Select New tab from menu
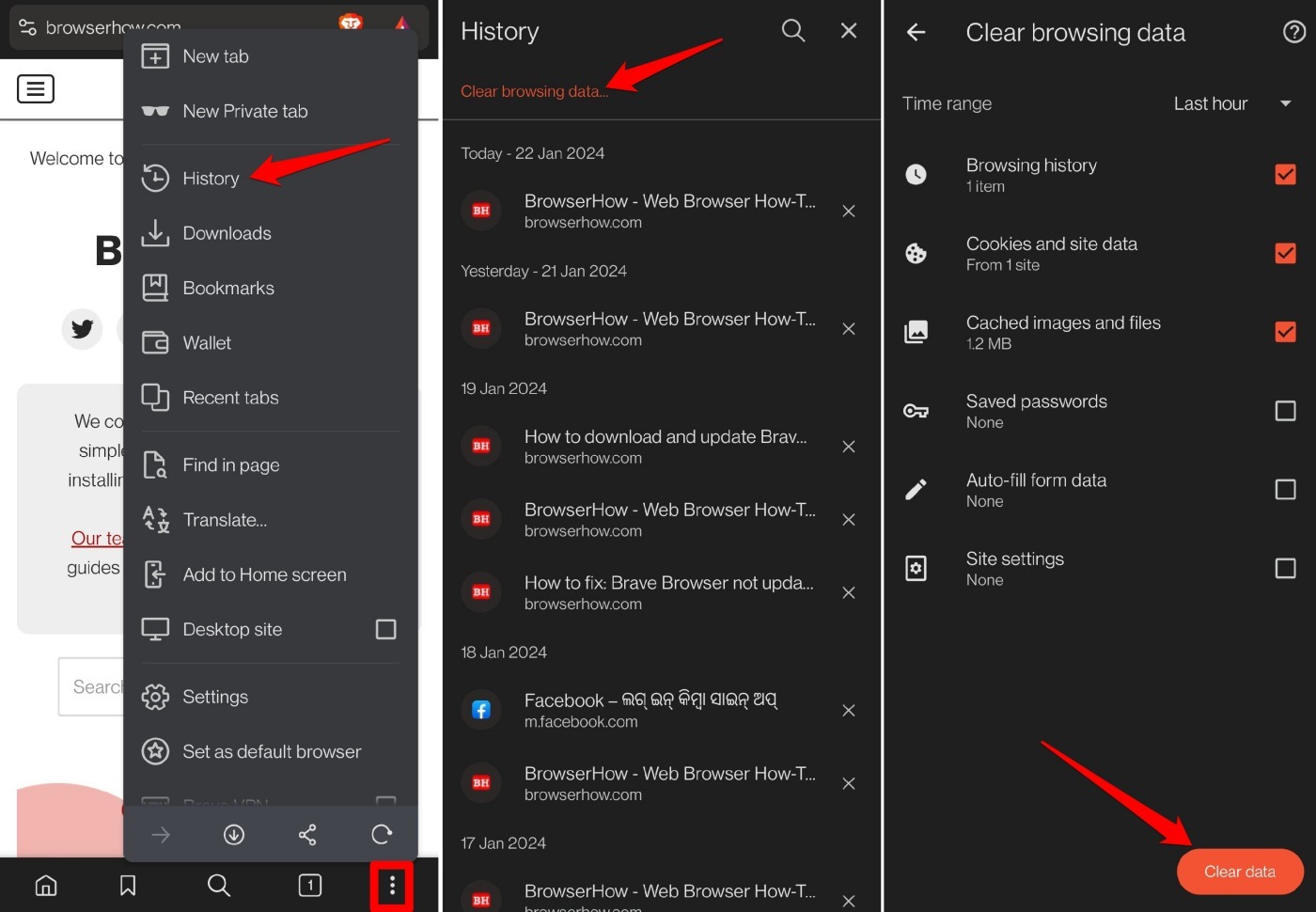The image size is (1316, 912). 271,56
